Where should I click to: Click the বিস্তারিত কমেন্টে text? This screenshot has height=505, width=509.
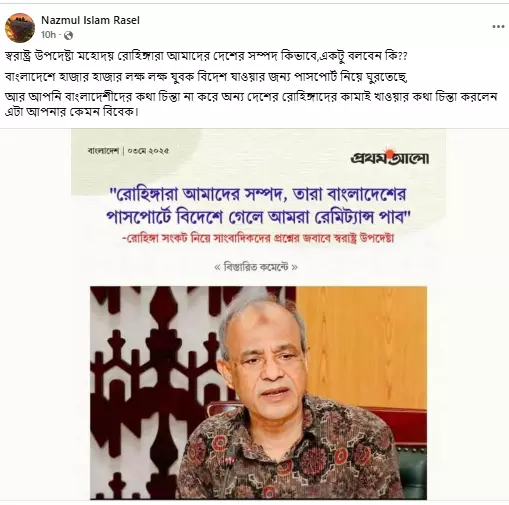point(256,267)
